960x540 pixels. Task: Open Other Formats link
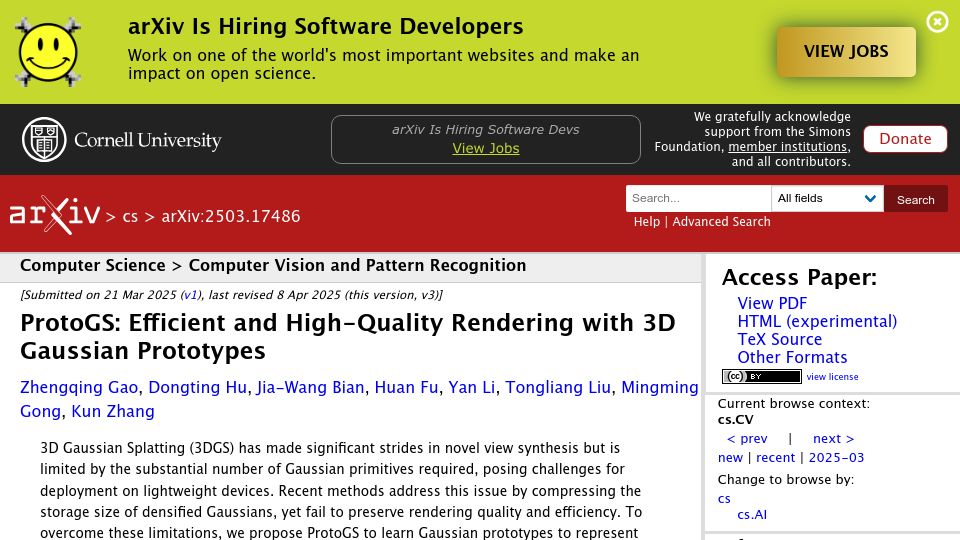pos(792,357)
